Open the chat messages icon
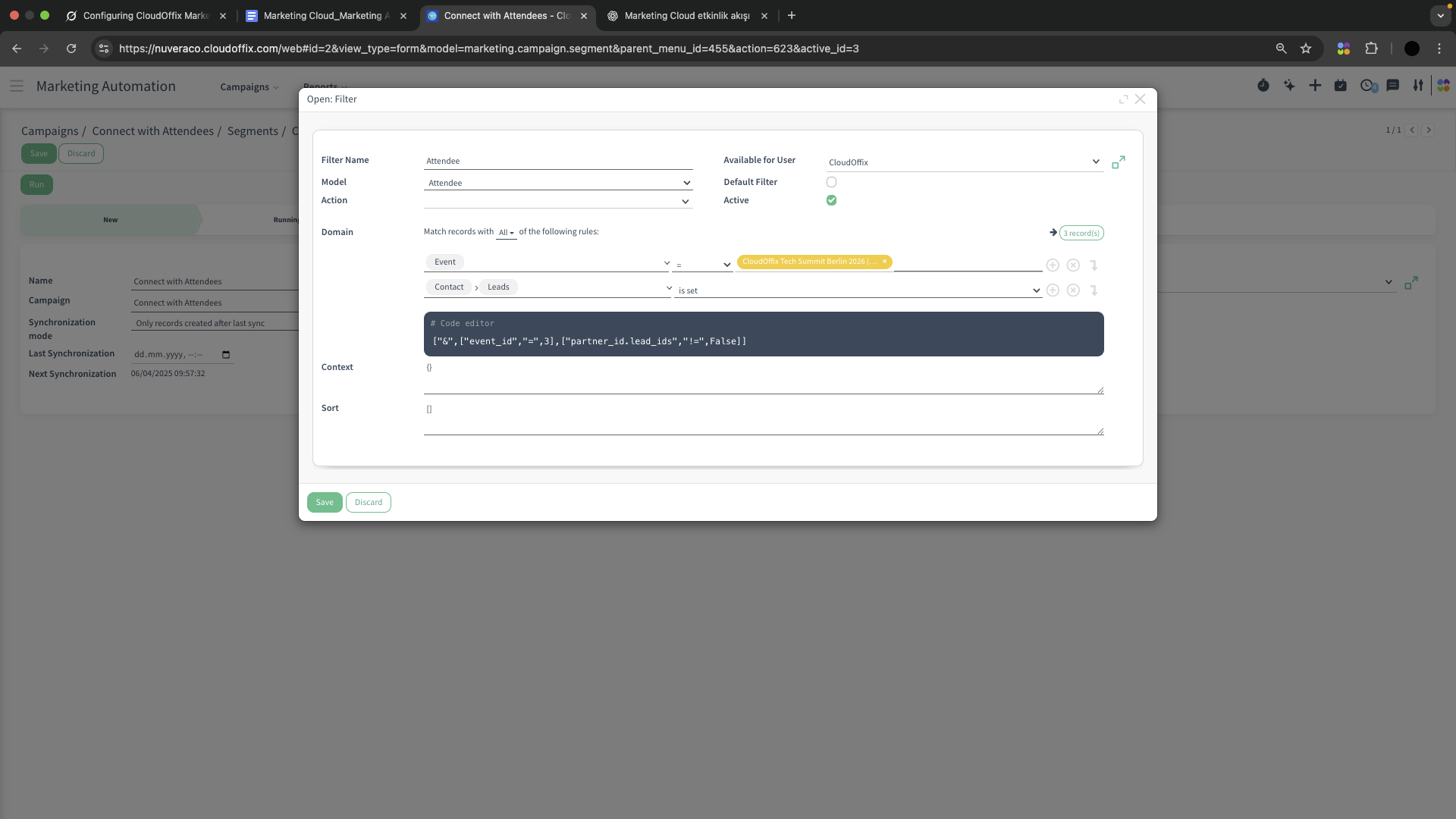The width and height of the screenshot is (1456, 819). tap(1392, 86)
